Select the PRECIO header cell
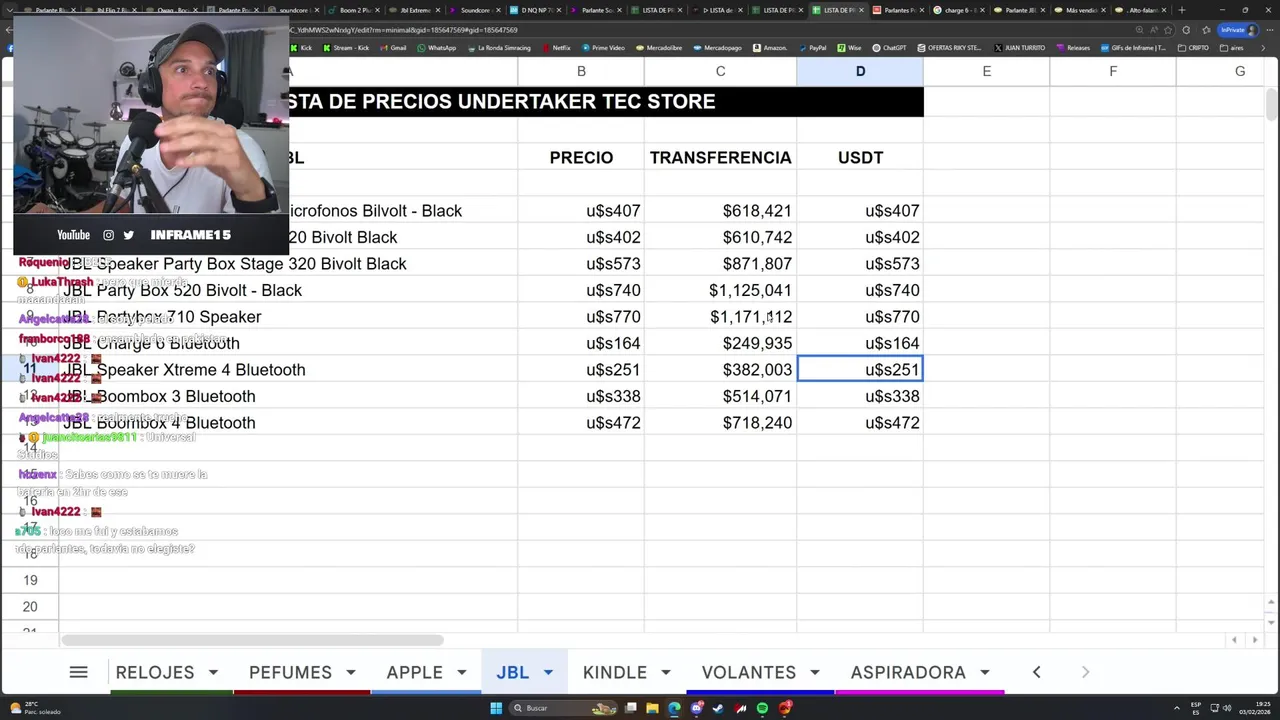The height and width of the screenshot is (720, 1280). click(x=581, y=157)
